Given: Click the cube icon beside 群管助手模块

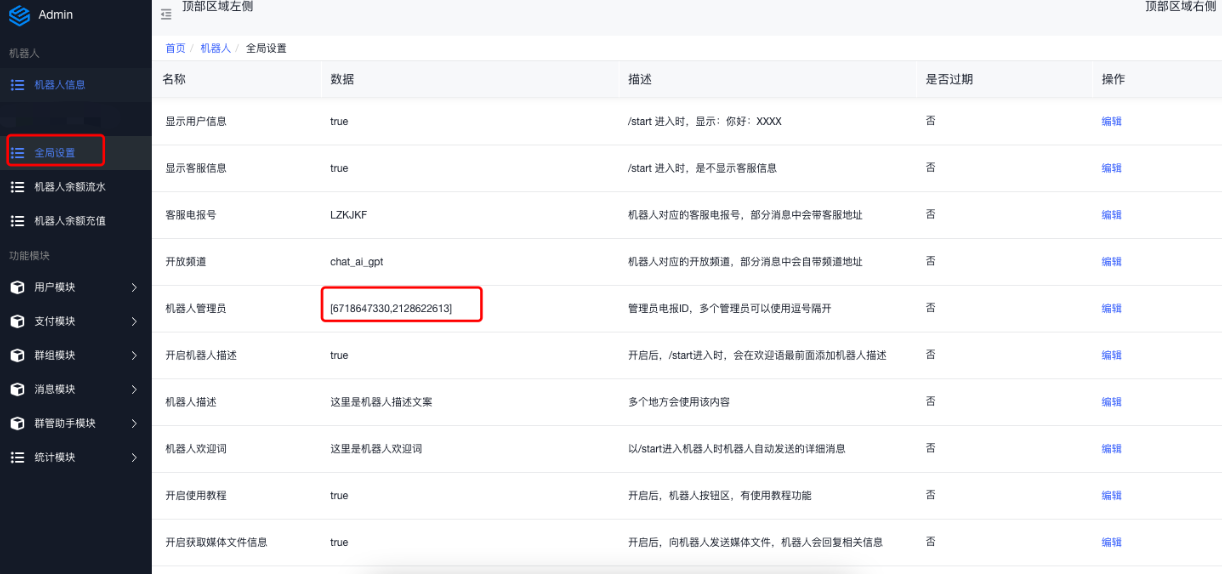Looking at the screenshot, I should [17, 424].
